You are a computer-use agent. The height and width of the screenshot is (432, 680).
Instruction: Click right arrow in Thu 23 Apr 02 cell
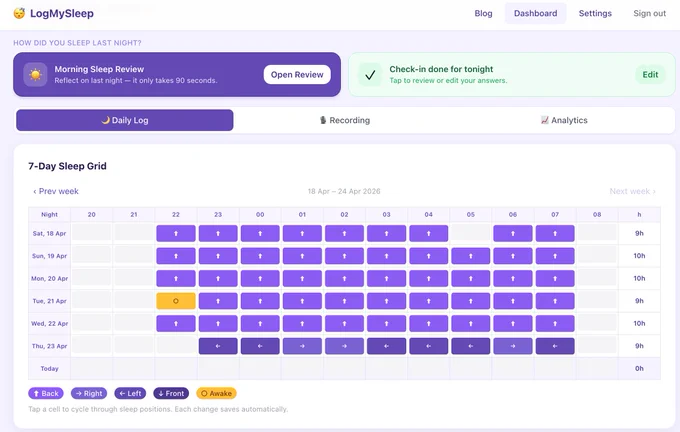[x=344, y=346]
